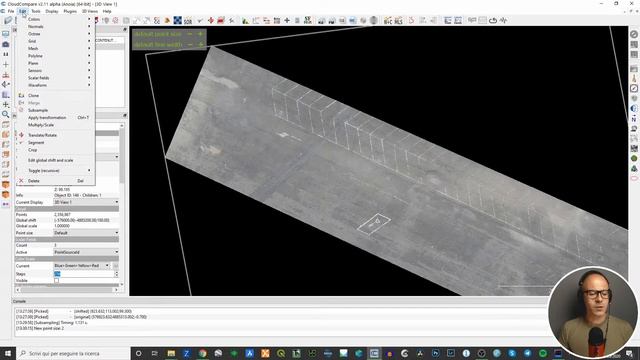Viewport: 640px width, 360px height.
Task: Click the N arrow icon in right toolbar
Action: click(x=634, y=119)
